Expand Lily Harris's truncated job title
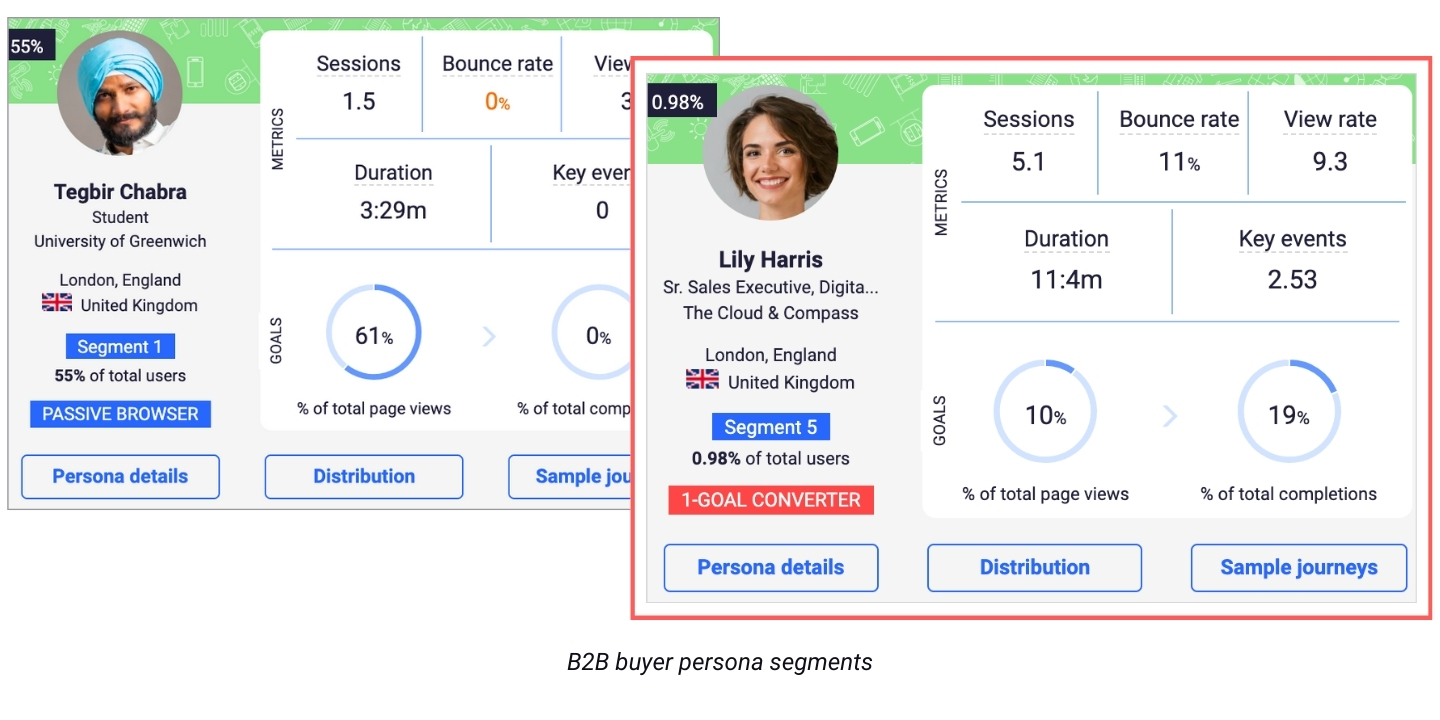 tap(770, 287)
